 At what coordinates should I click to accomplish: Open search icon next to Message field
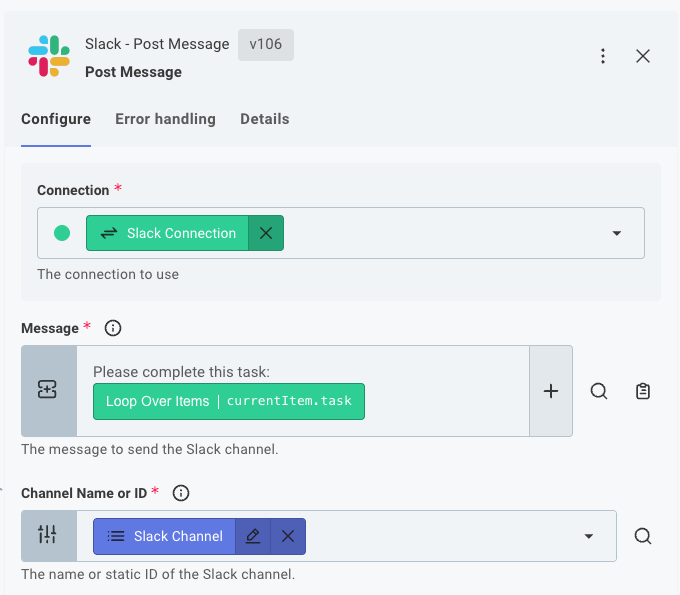(599, 391)
